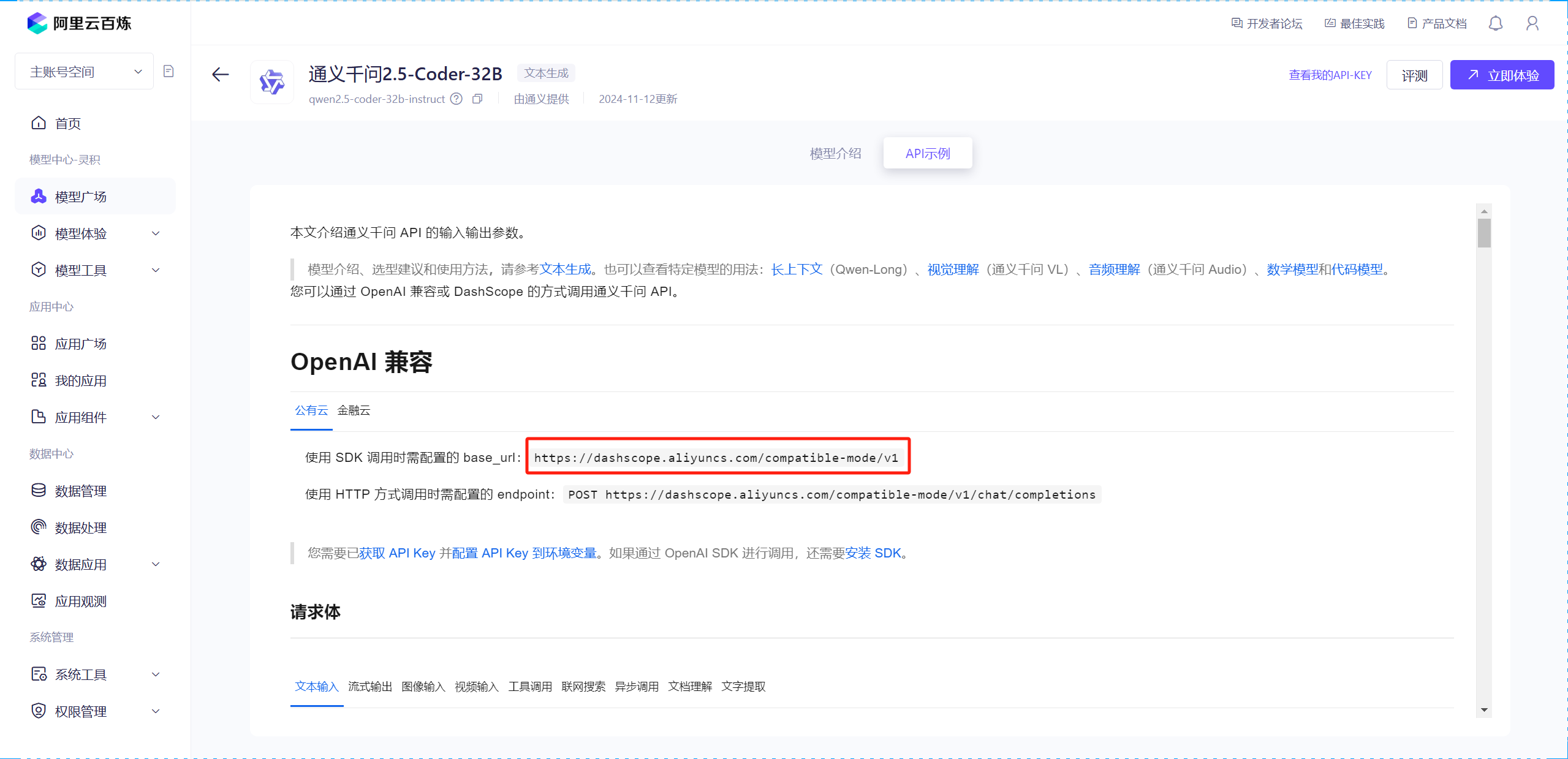This screenshot has width=1568, height=759.
Task: Show help tooltip next to model name
Action: [456, 99]
